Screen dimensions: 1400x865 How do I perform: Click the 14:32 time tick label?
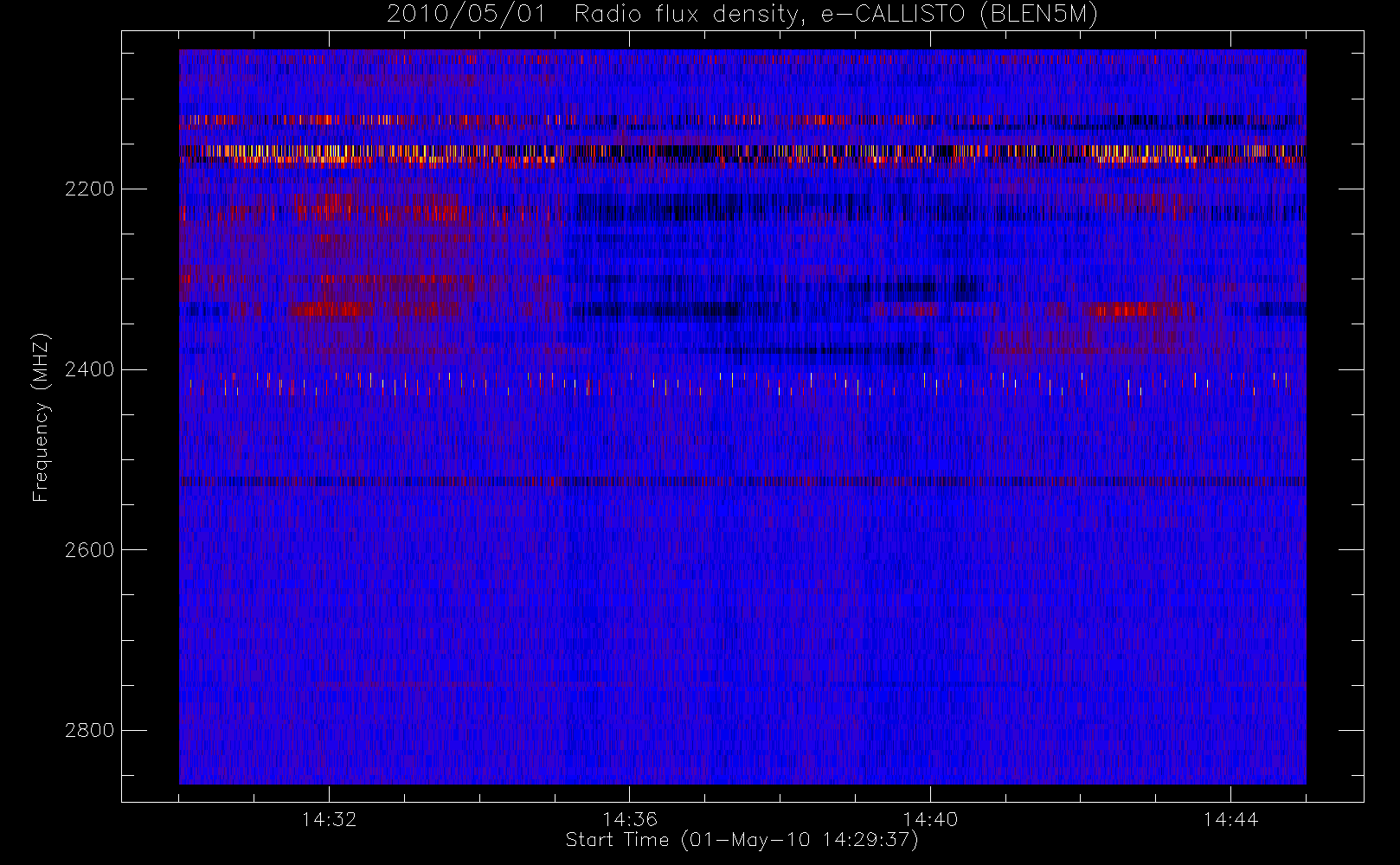pyautogui.click(x=329, y=818)
